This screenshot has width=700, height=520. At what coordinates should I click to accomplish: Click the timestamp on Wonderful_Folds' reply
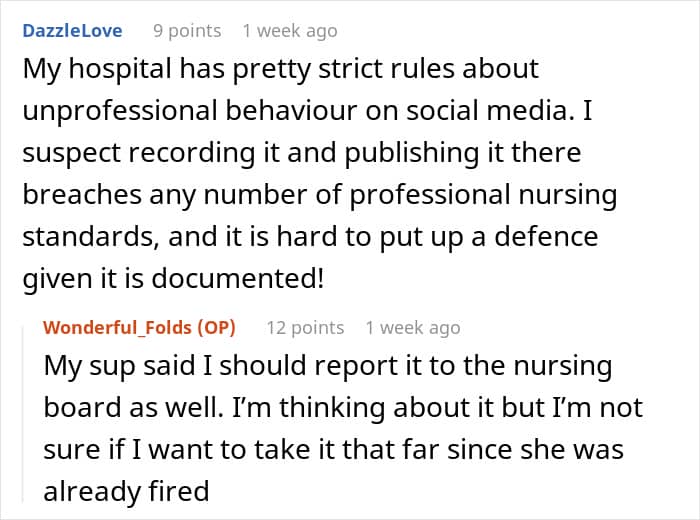[x=413, y=328]
